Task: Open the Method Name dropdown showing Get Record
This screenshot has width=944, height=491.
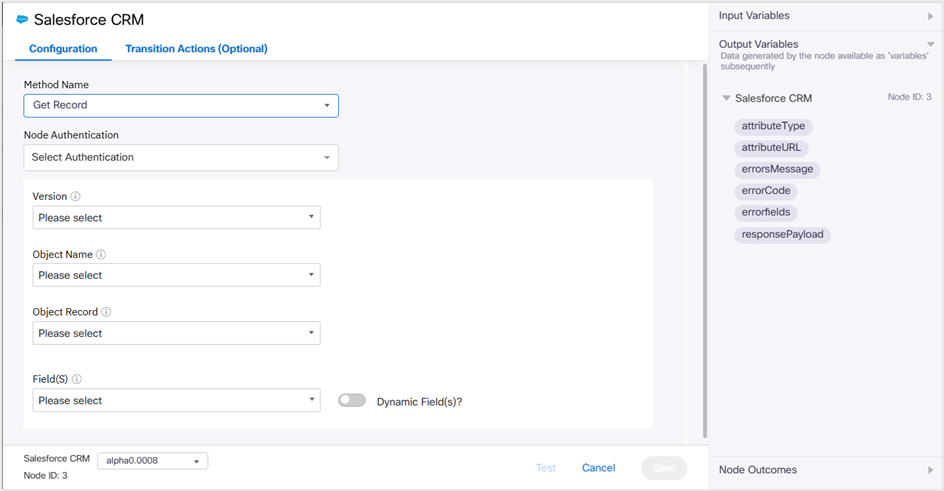Action: click(181, 105)
